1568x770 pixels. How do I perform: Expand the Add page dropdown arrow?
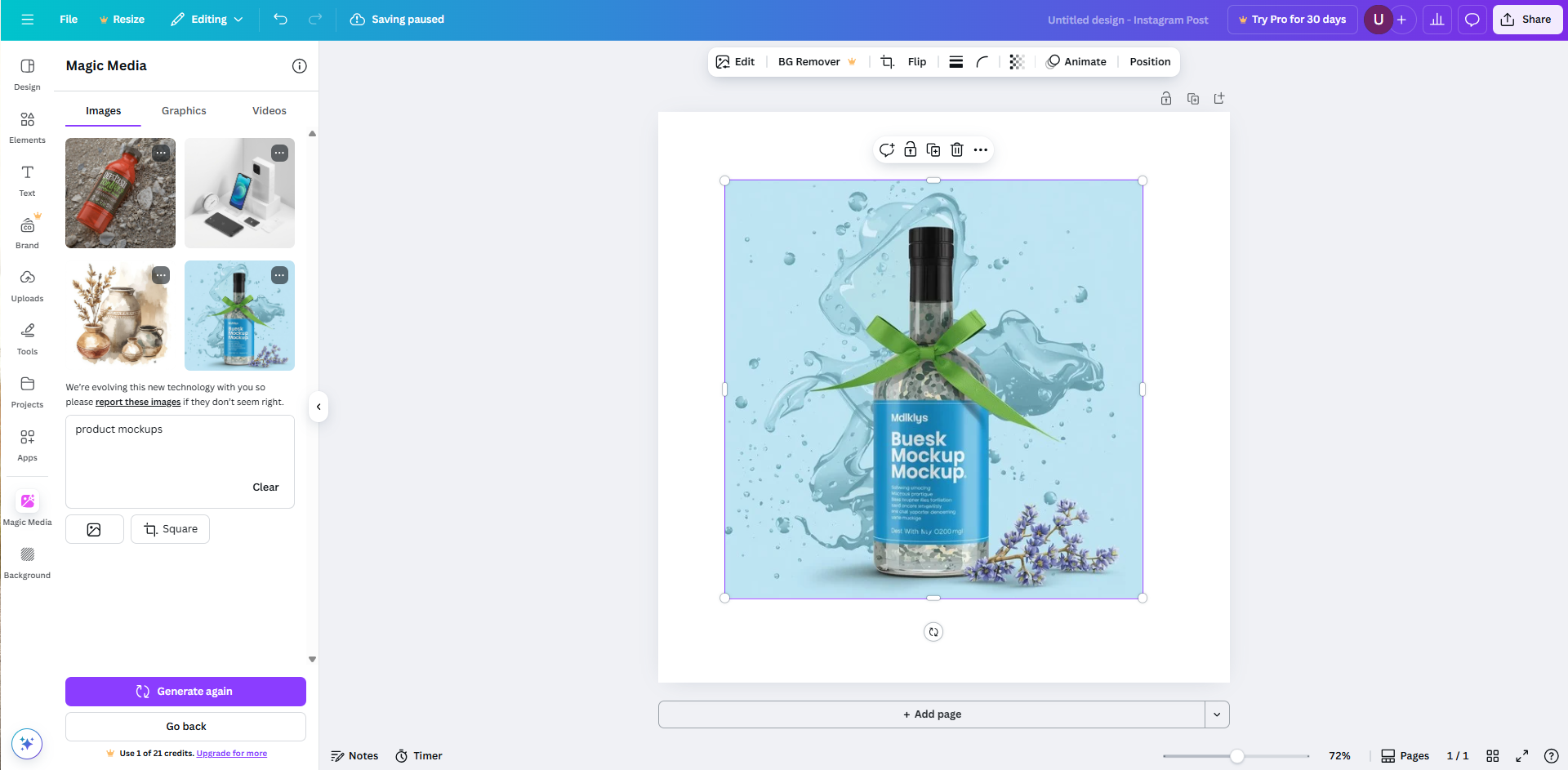point(1216,714)
